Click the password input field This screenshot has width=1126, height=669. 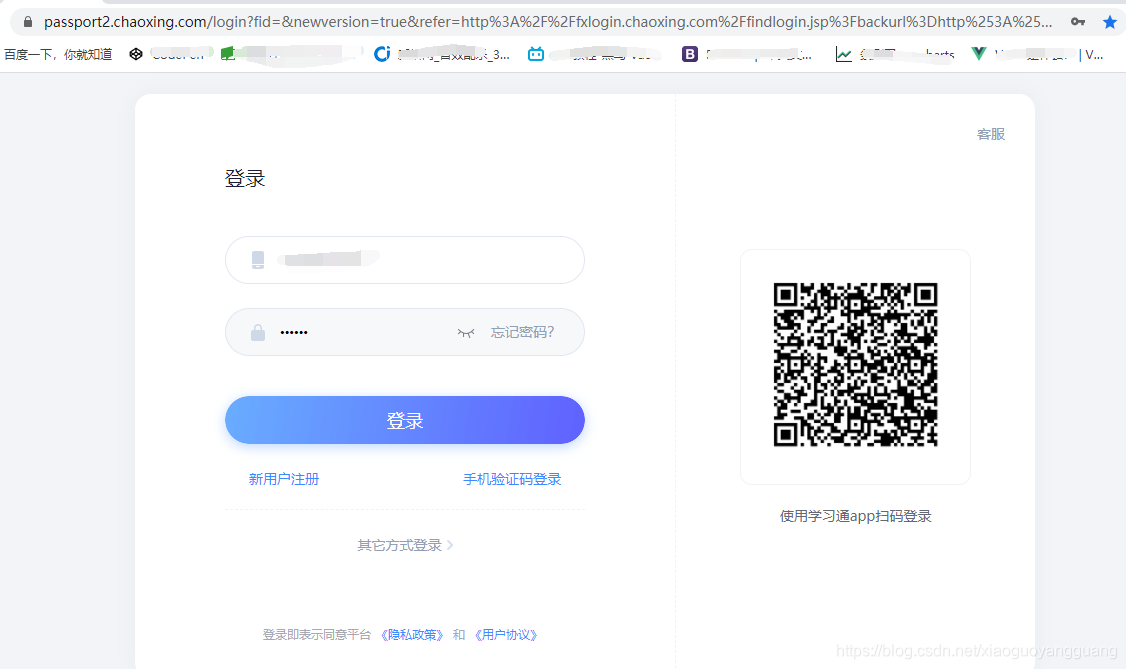[x=405, y=332]
